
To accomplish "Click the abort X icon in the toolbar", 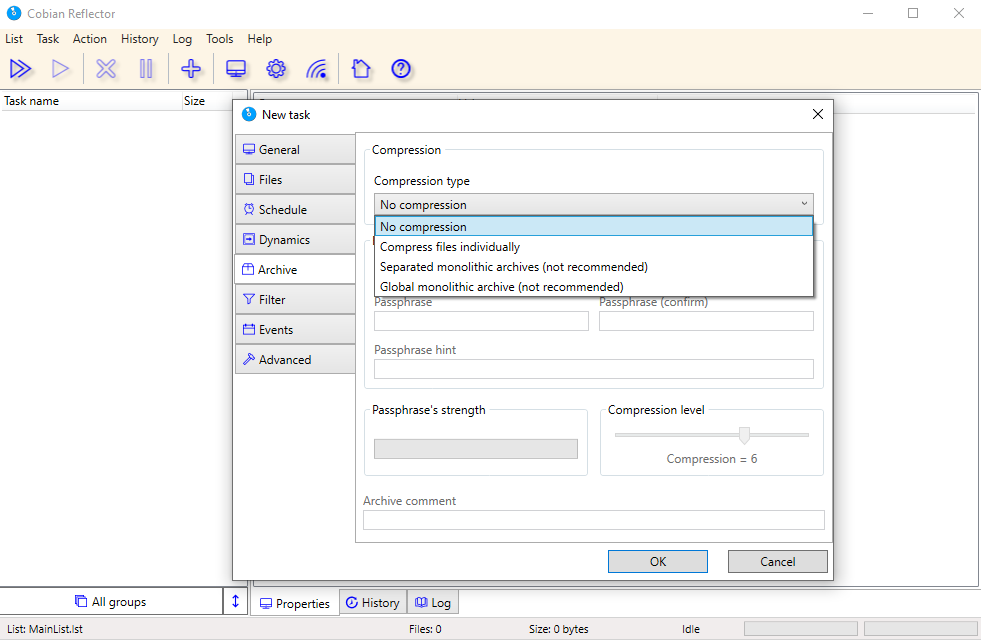I will click(x=106, y=69).
